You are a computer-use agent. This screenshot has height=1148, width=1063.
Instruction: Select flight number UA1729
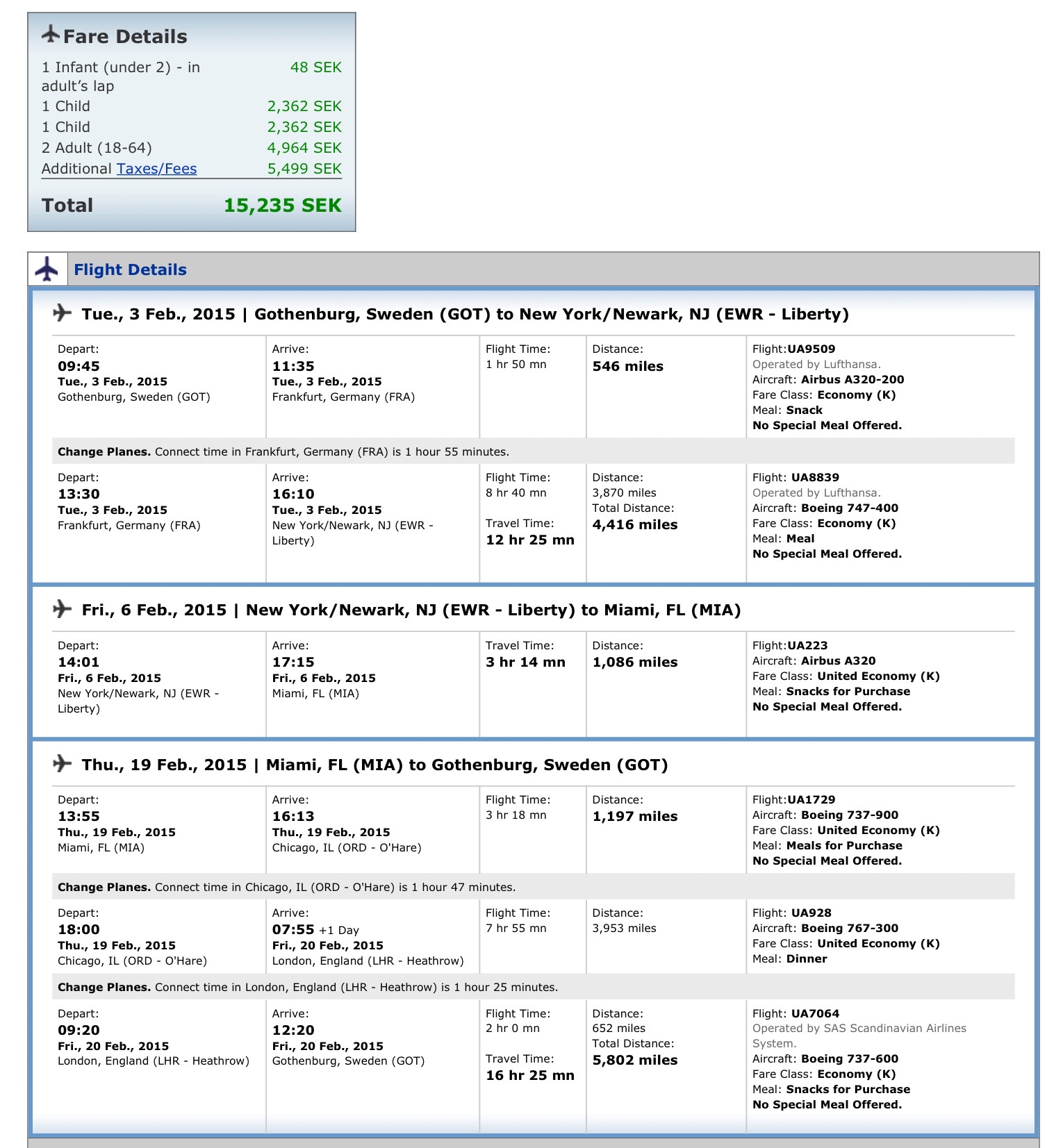click(811, 800)
